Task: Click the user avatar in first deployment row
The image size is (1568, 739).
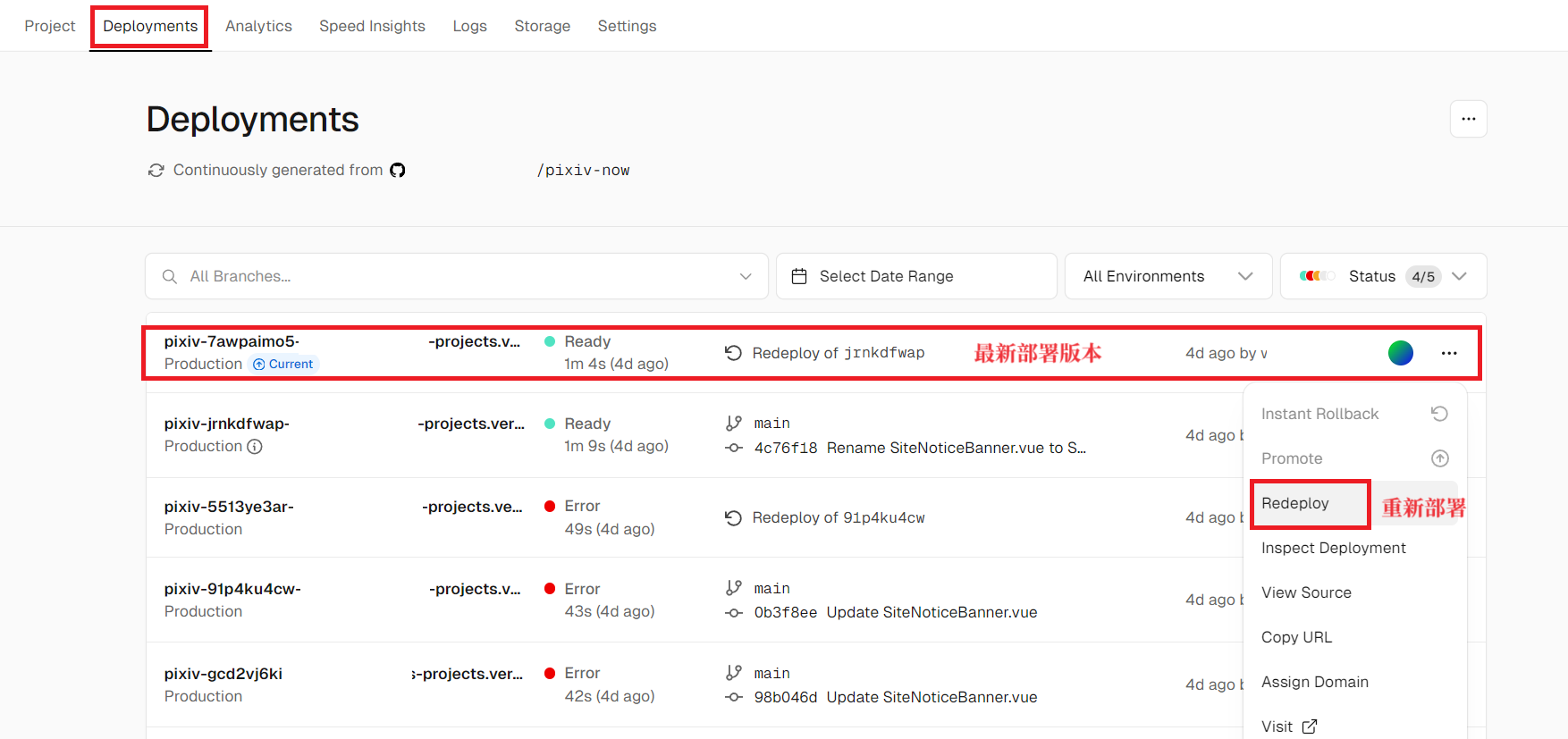Action: pos(1400,353)
